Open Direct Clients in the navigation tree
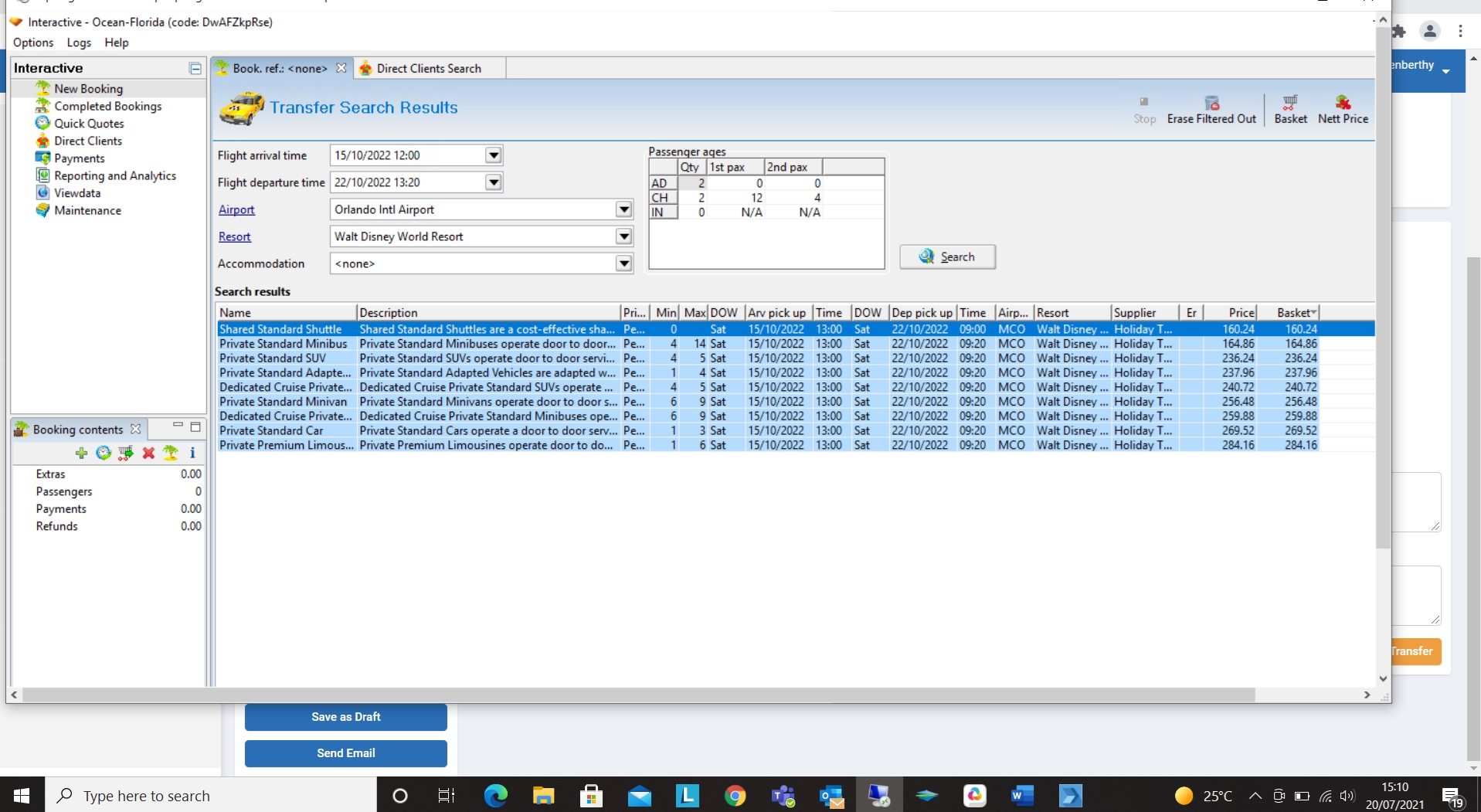 click(87, 141)
